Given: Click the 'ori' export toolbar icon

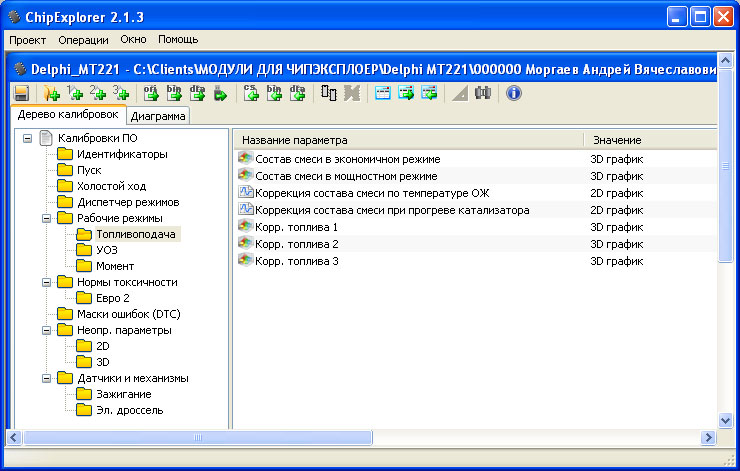Looking at the screenshot, I should pos(152,94).
